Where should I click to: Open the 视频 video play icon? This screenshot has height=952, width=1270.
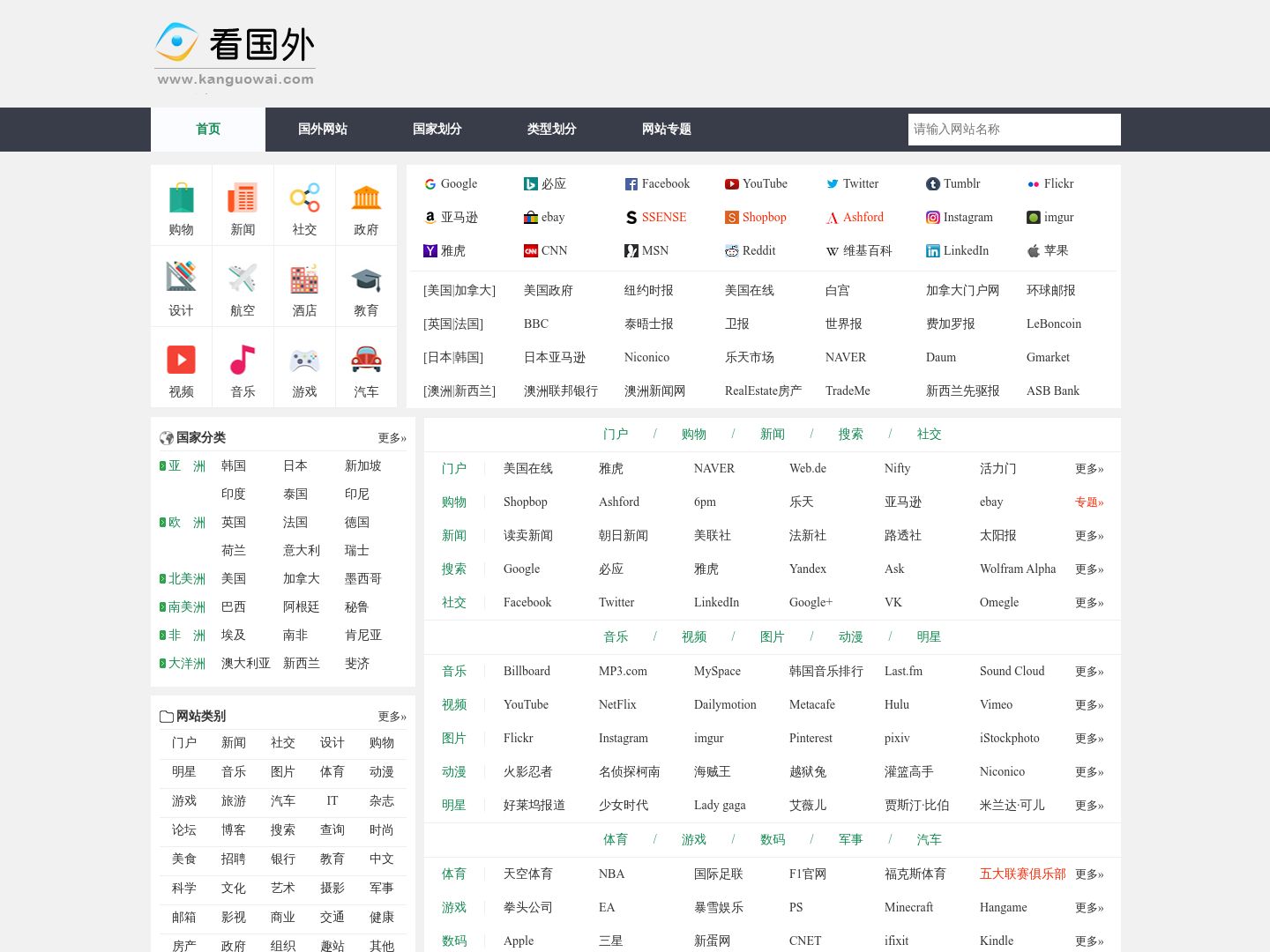[181, 360]
